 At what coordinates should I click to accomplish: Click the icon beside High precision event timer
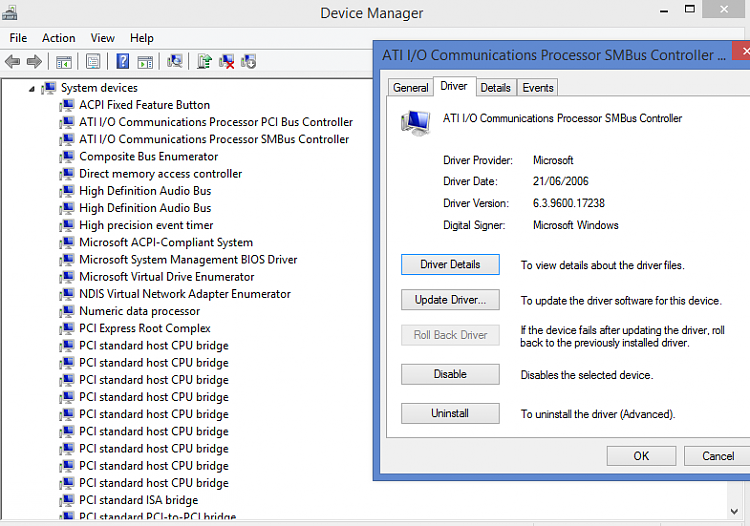coord(67,225)
